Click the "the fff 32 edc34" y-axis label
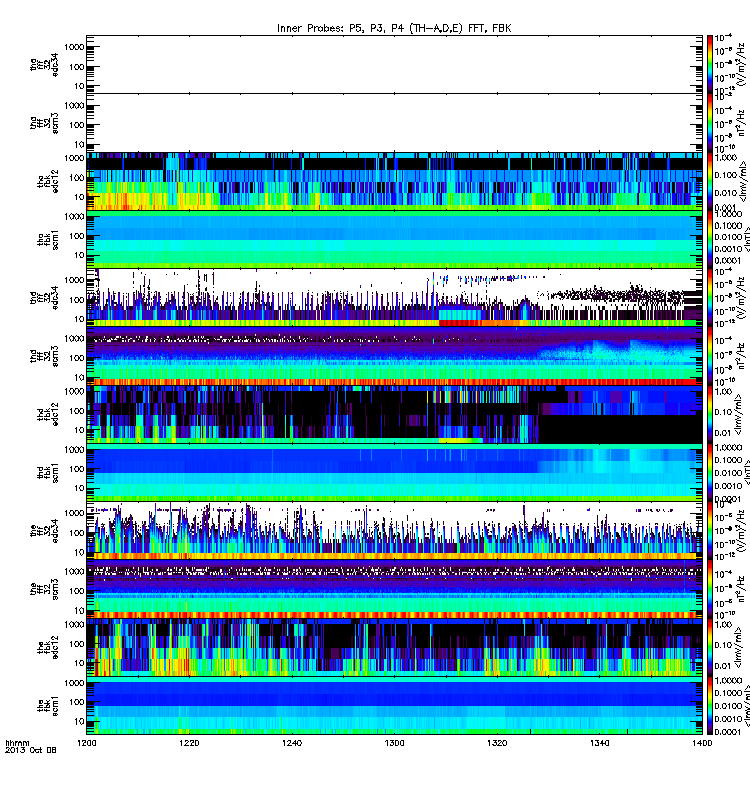The width and height of the screenshot is (750, 800). [44, 531]
